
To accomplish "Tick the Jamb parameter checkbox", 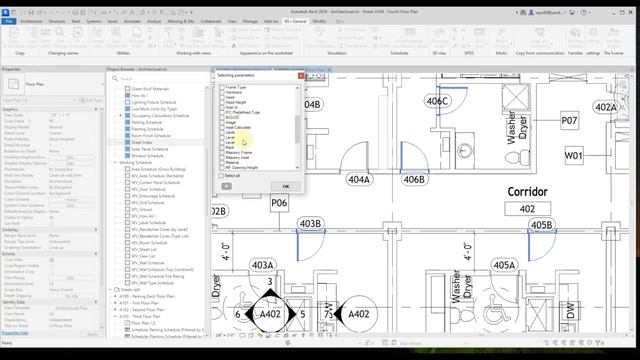I will click(x=222, y=132).
